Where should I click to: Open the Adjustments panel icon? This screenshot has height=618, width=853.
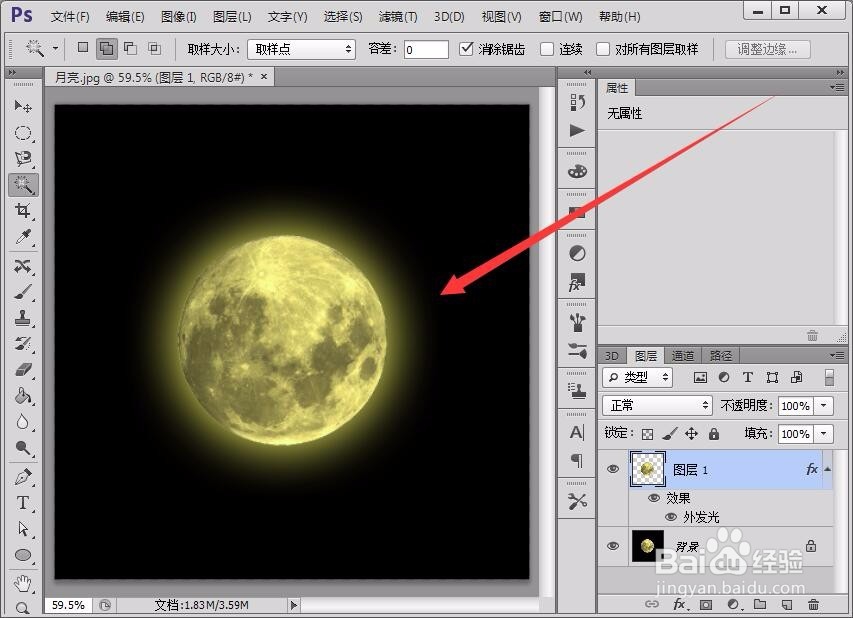click(577, 254)
